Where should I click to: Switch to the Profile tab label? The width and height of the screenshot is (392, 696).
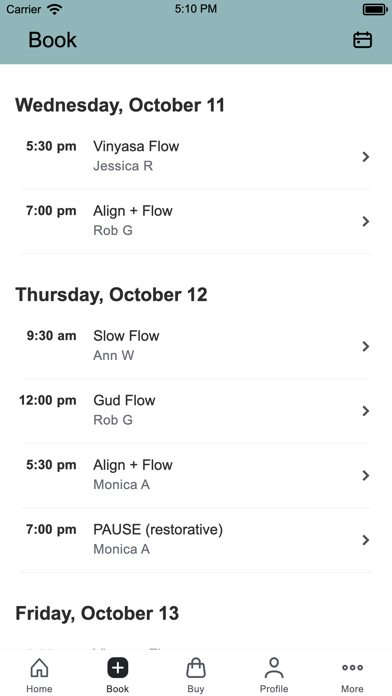[274, 689]
